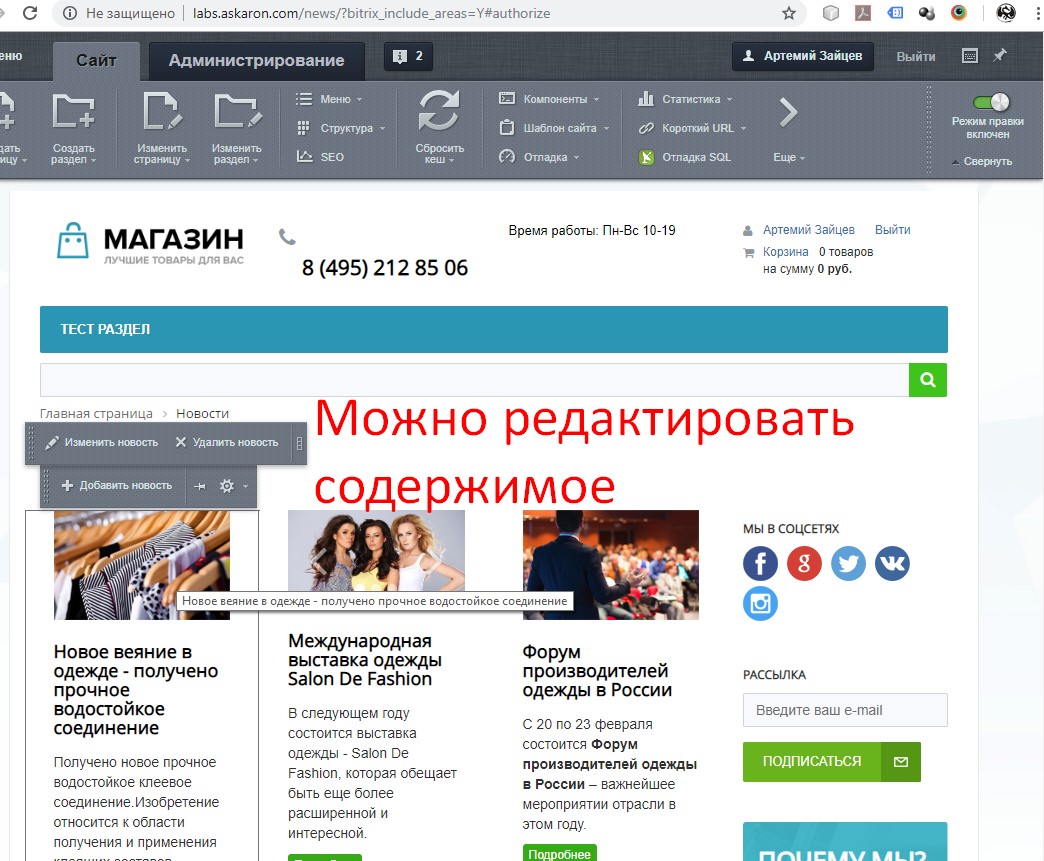Follow the Корзина link
The height and width of the screenshot is (861, 1044).
coord(785,252)
